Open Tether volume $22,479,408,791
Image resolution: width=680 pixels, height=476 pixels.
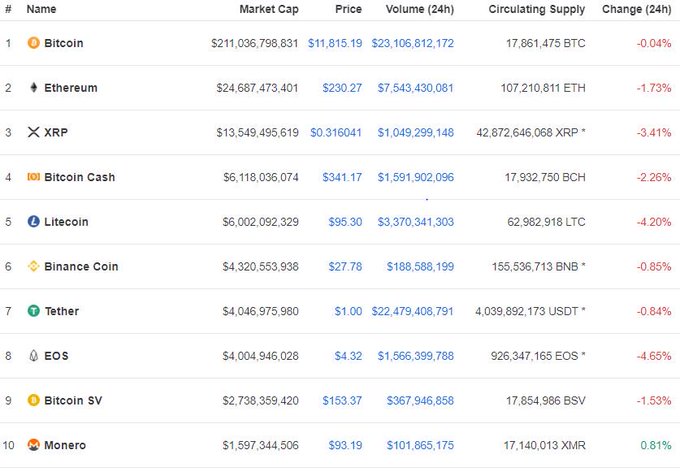412,311
